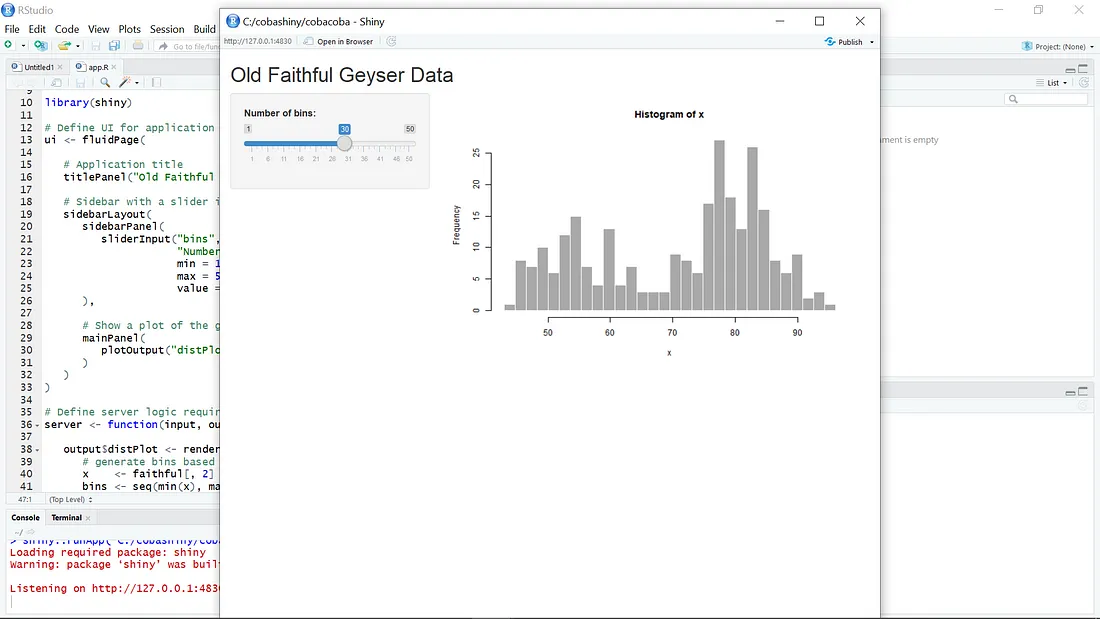
Task: Click the Code Tools magic wand icon
Action: click(x=124, y=82)
